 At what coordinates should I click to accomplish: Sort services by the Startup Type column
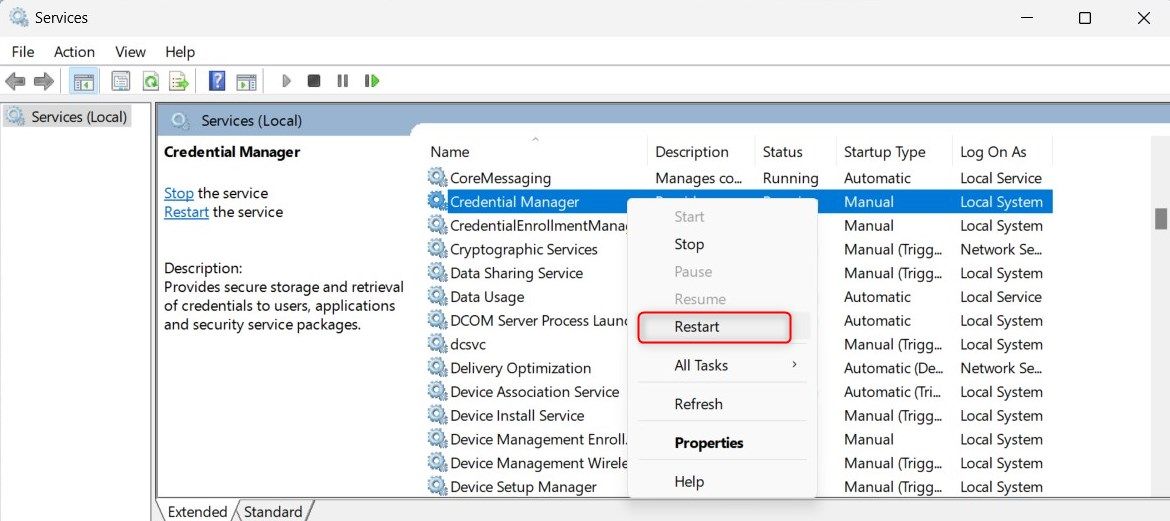pyautogui.click(x=884, y=152)
